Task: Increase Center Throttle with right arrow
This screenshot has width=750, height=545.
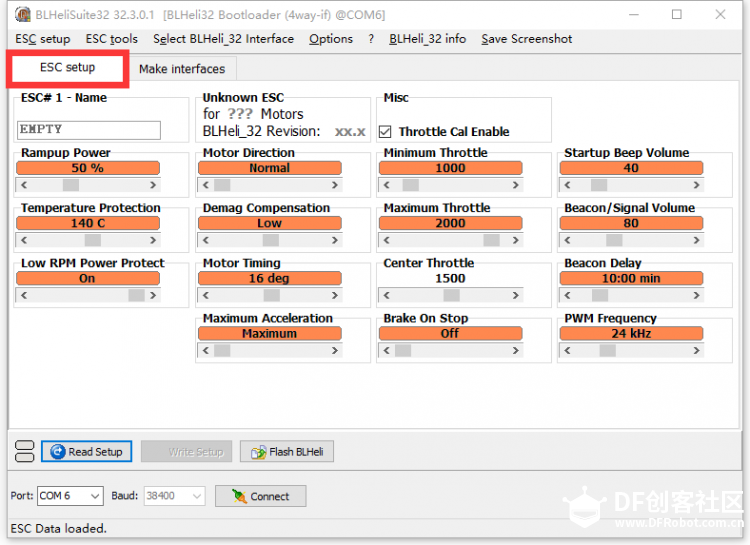Action: click(516, 295)
